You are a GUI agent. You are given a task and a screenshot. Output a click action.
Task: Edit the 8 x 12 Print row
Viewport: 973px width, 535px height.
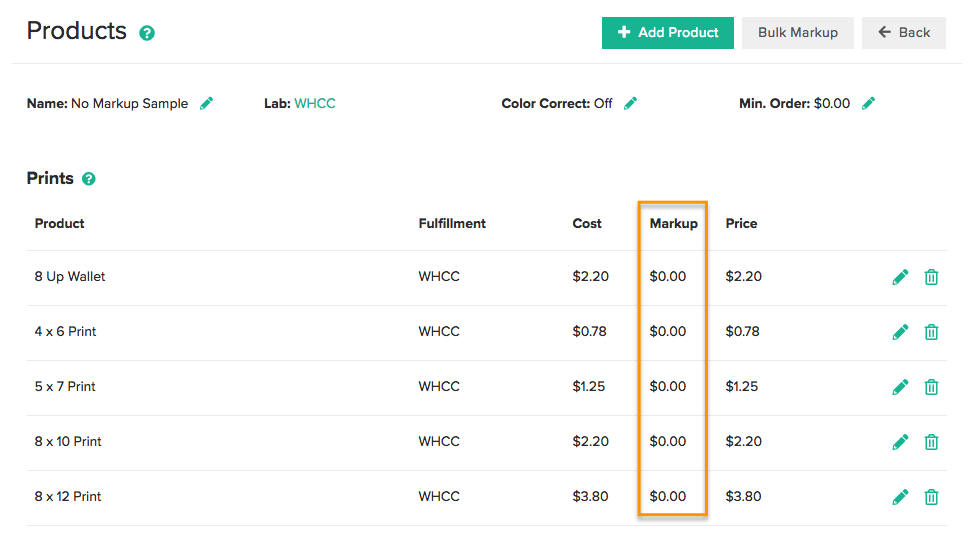[900, 497]
